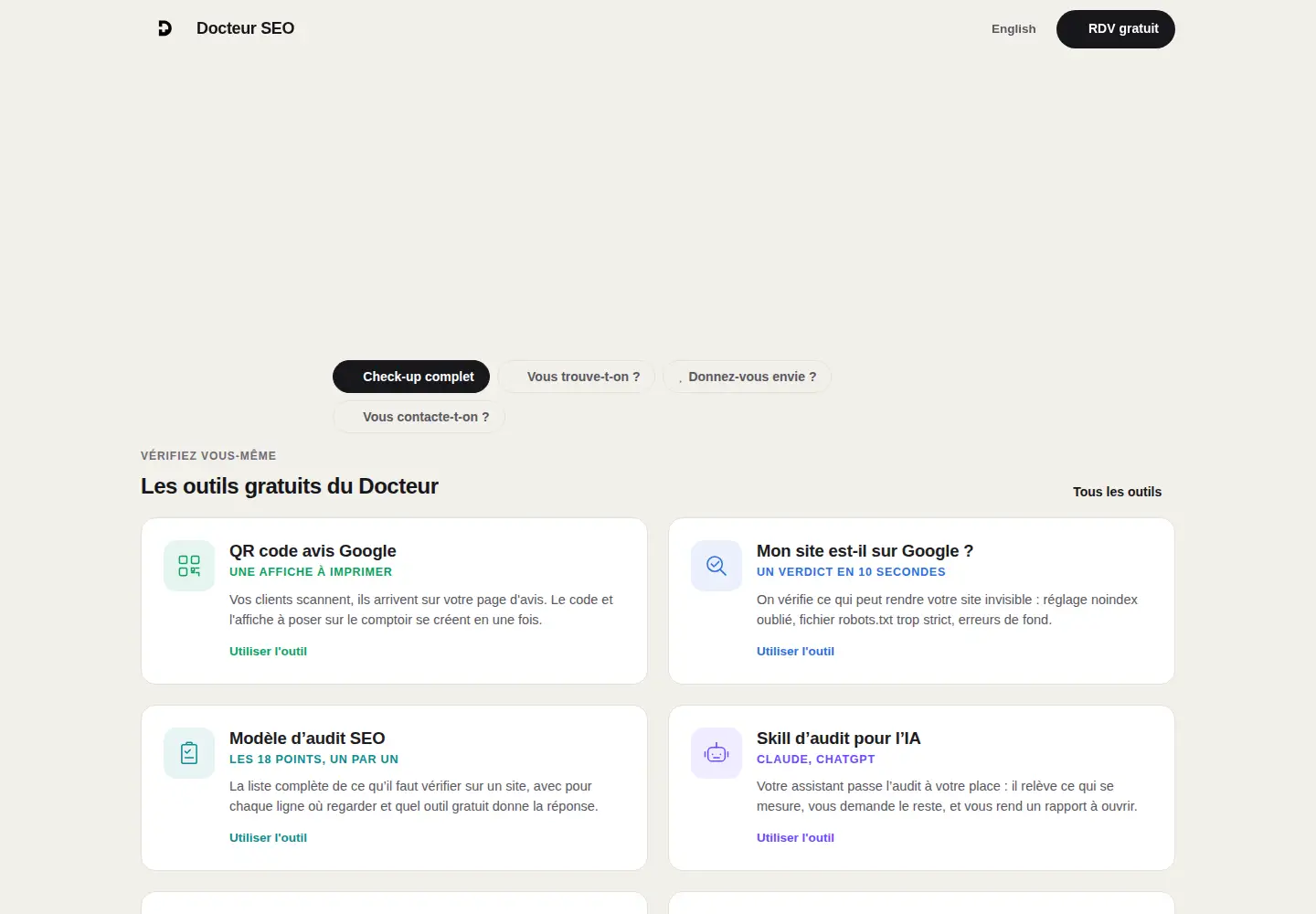Image resolution: width=1316 pixels, height=914 pixels.
Task: Click the CLAUDE, CHATGPT label
Action: (x=815, y=760)
